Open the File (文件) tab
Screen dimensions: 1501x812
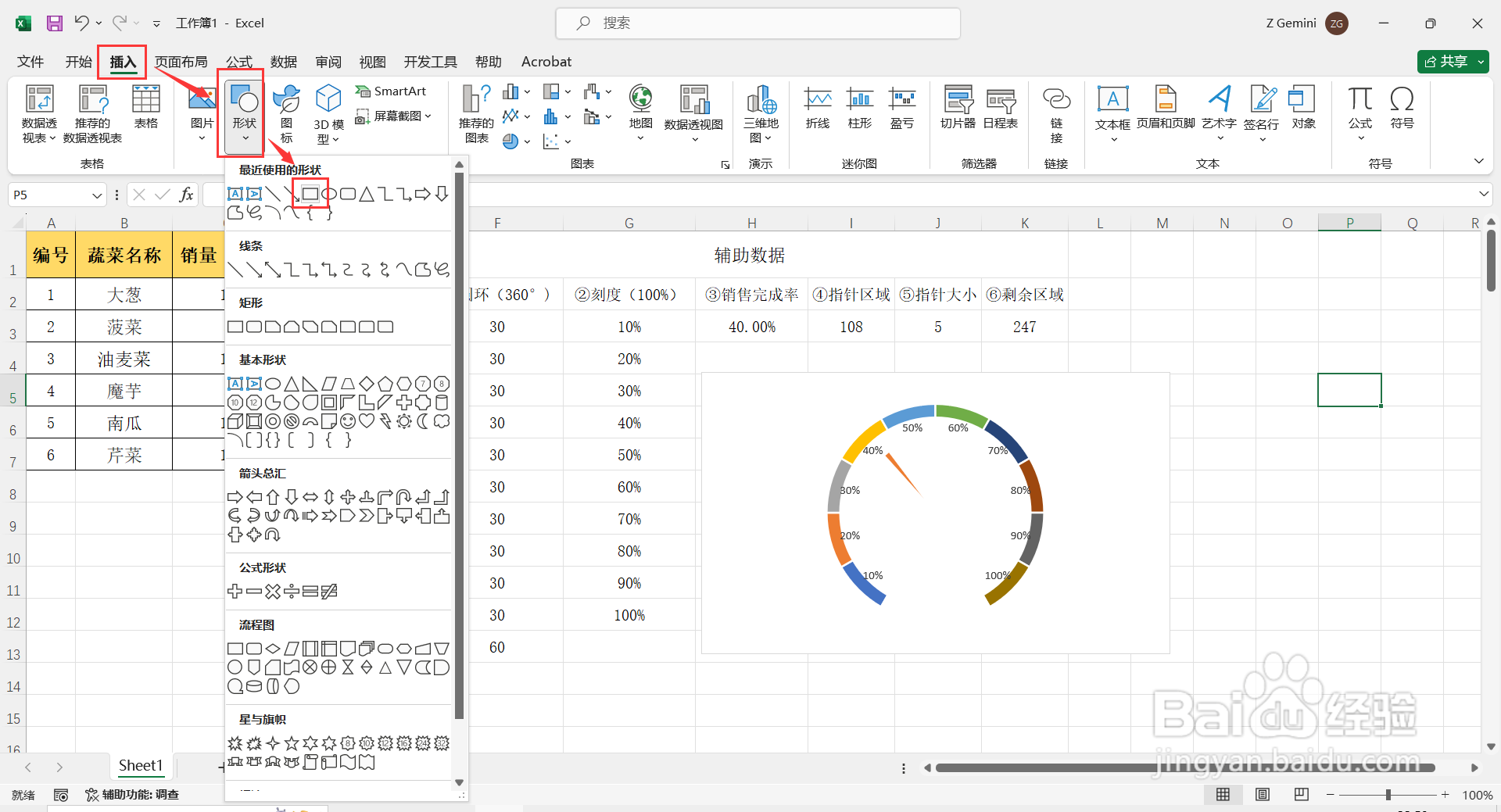click(30, 62)
